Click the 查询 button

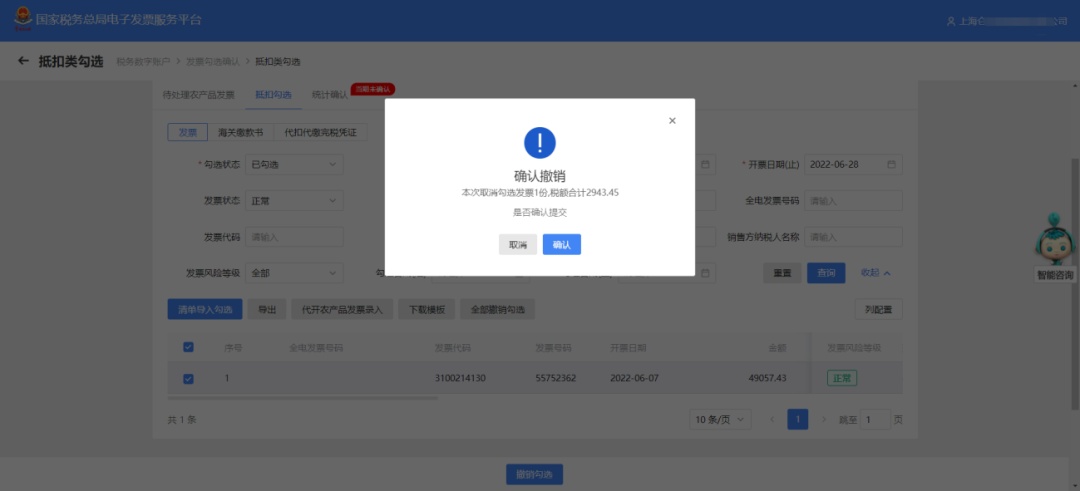tap(826, 273)
